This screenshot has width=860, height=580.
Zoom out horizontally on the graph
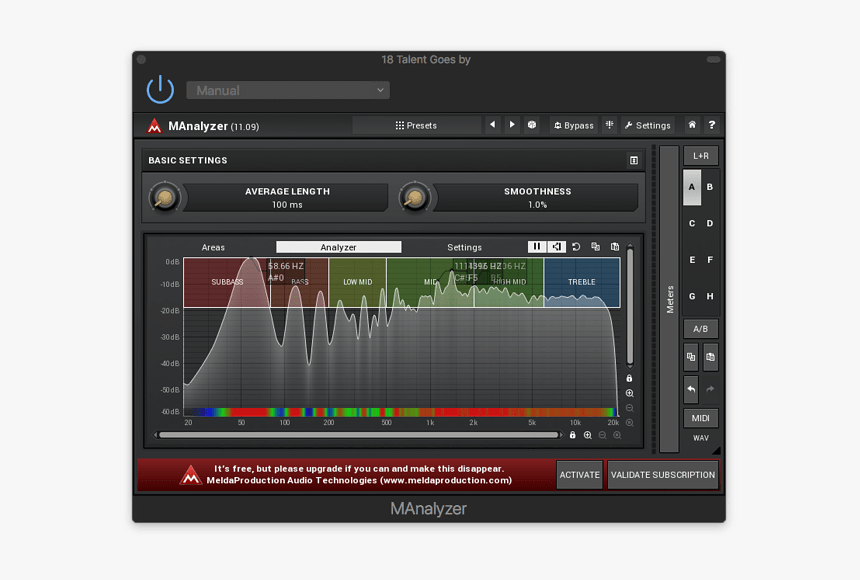pyautogui.click(x=602, y=435)
